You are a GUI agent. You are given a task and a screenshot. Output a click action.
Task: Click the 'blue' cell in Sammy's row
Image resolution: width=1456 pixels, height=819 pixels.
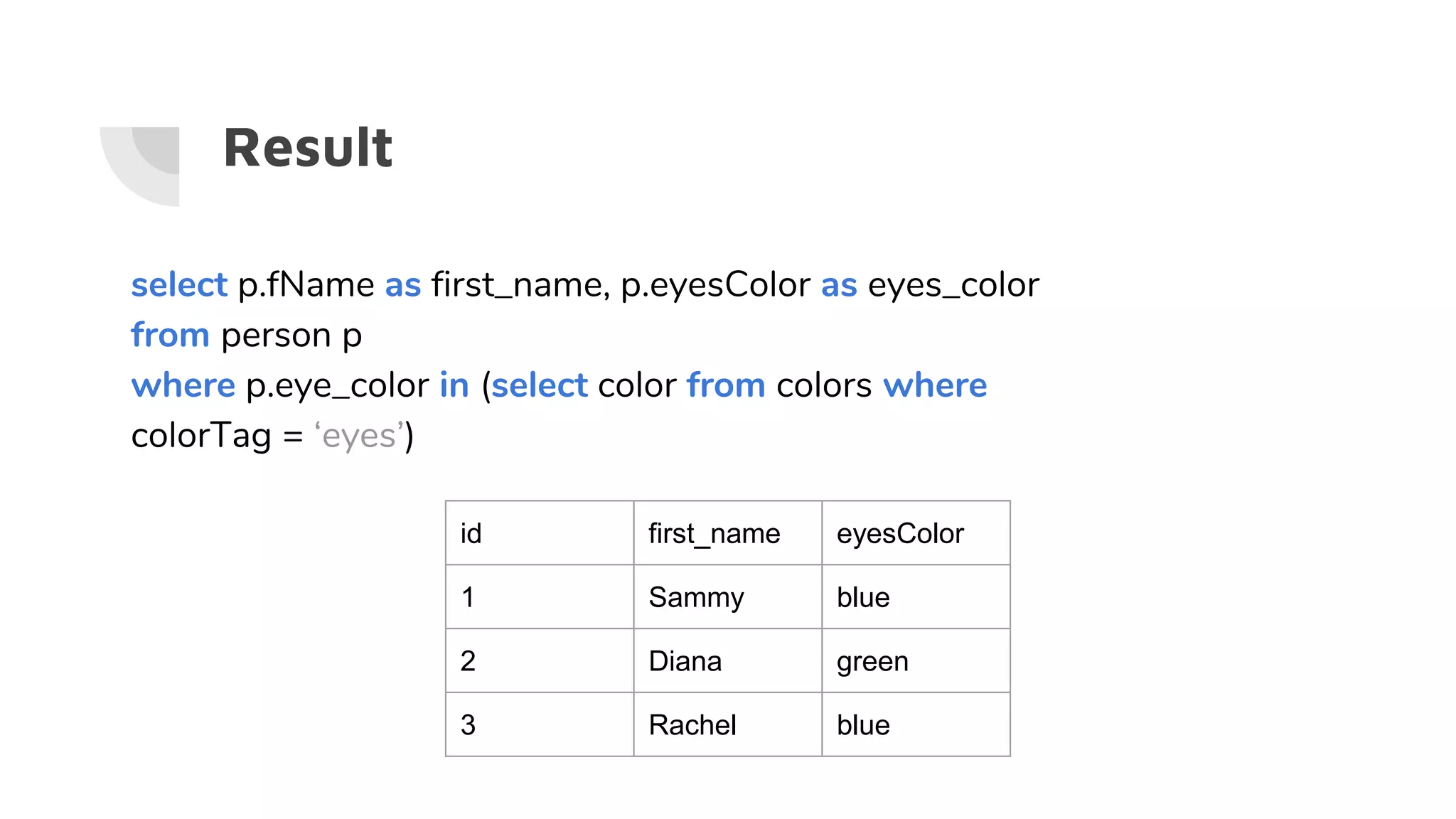[x=916, y=597]
